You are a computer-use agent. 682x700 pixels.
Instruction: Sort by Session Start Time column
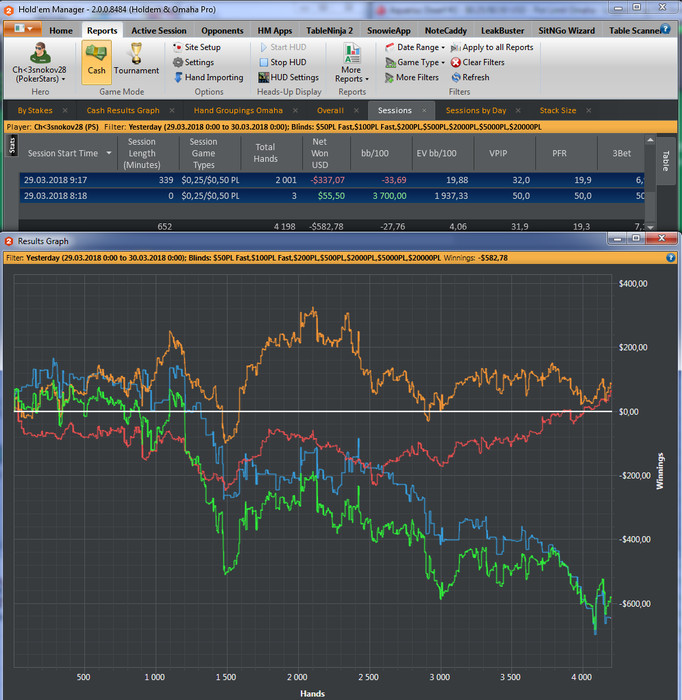pyautogui.click(x=68, y=153)
